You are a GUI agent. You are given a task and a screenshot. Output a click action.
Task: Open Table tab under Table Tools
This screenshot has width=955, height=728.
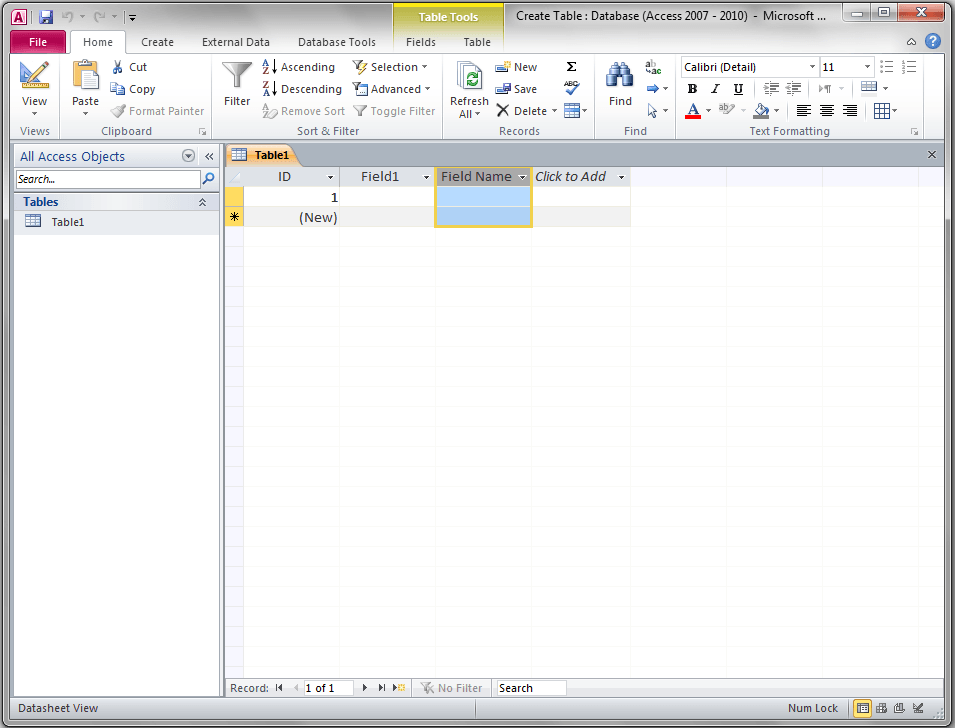tap(477, 42)
